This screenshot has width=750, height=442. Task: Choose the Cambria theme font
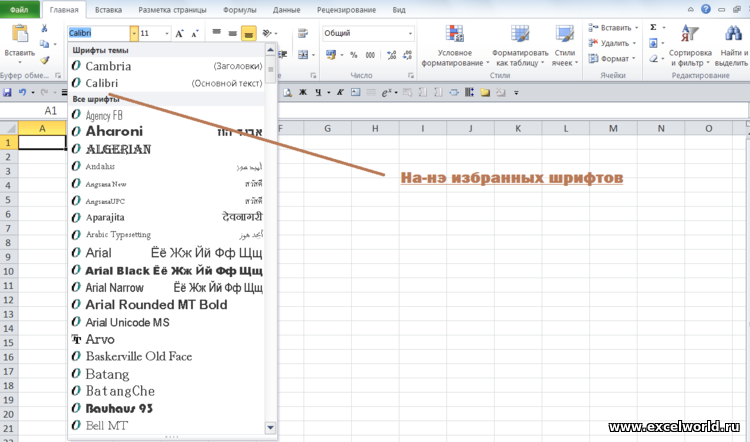tap(166, 66)
